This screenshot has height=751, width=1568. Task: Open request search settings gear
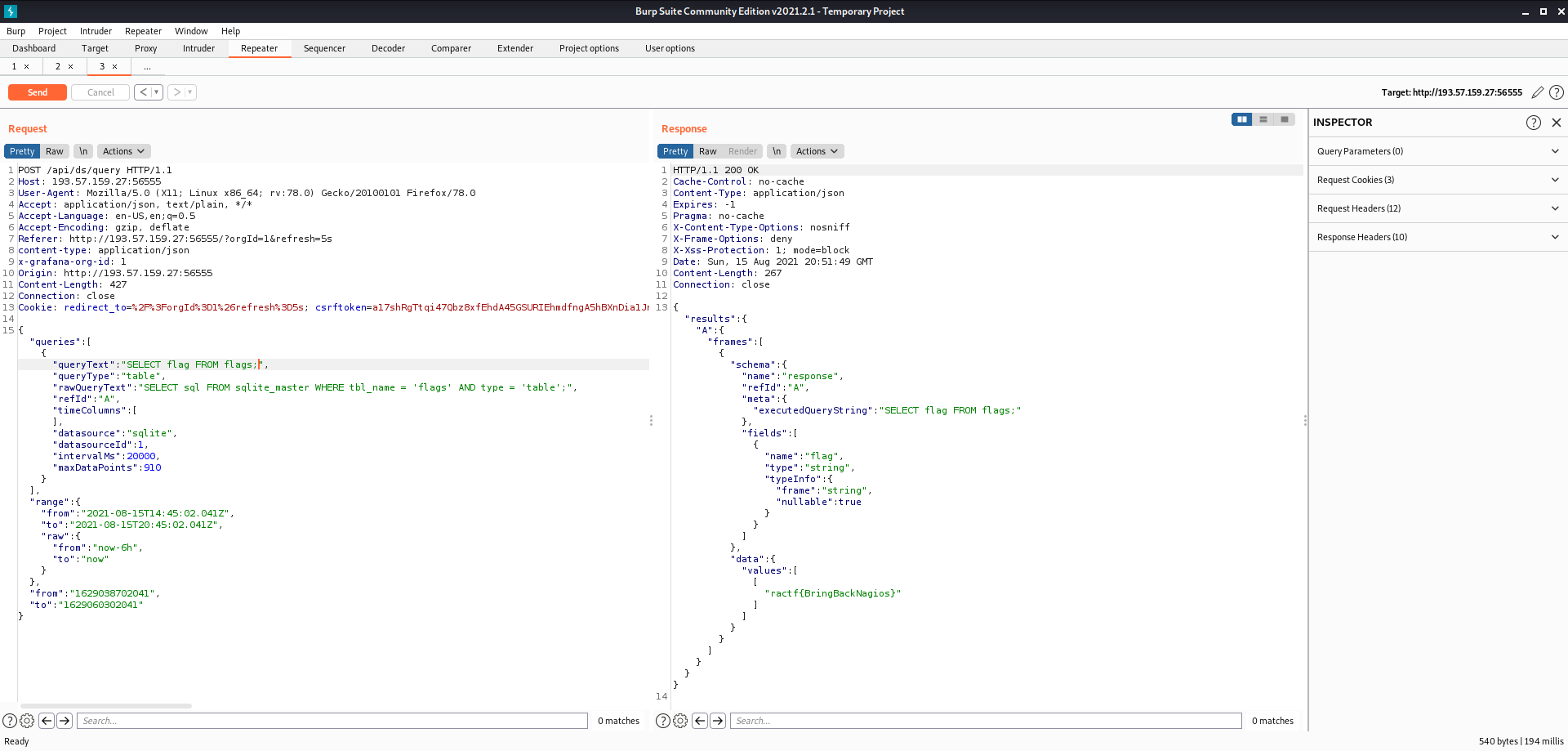pyautogui.click(x=27, y=721)
